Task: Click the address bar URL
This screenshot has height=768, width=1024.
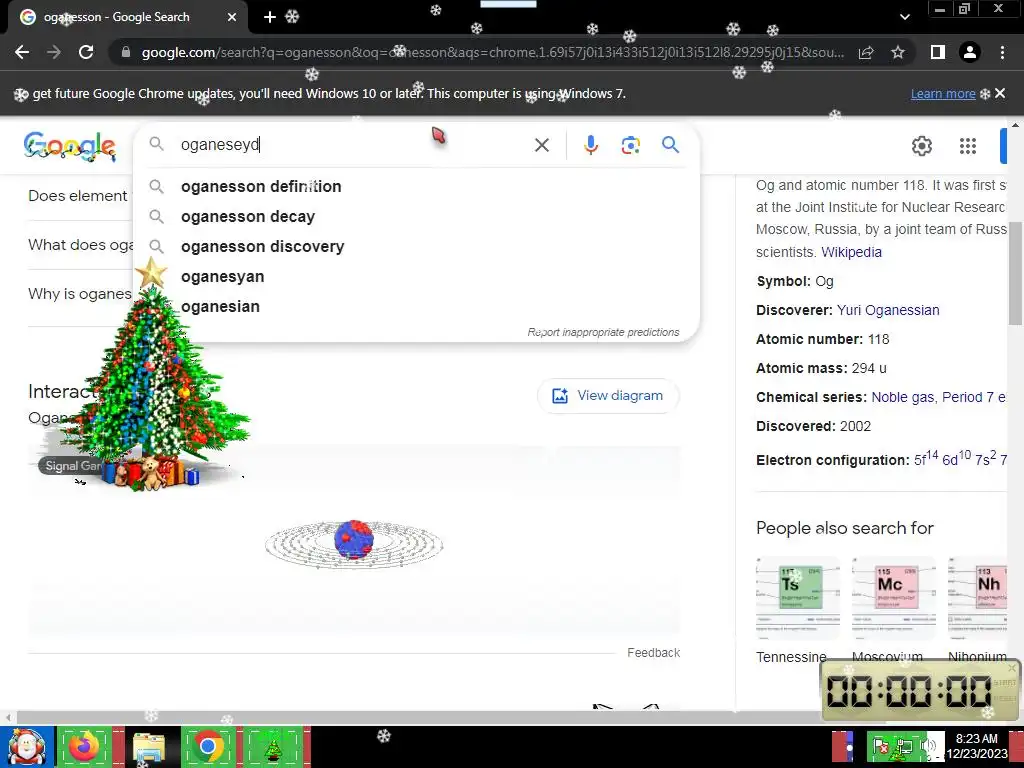Action: [x=492, y=52]
